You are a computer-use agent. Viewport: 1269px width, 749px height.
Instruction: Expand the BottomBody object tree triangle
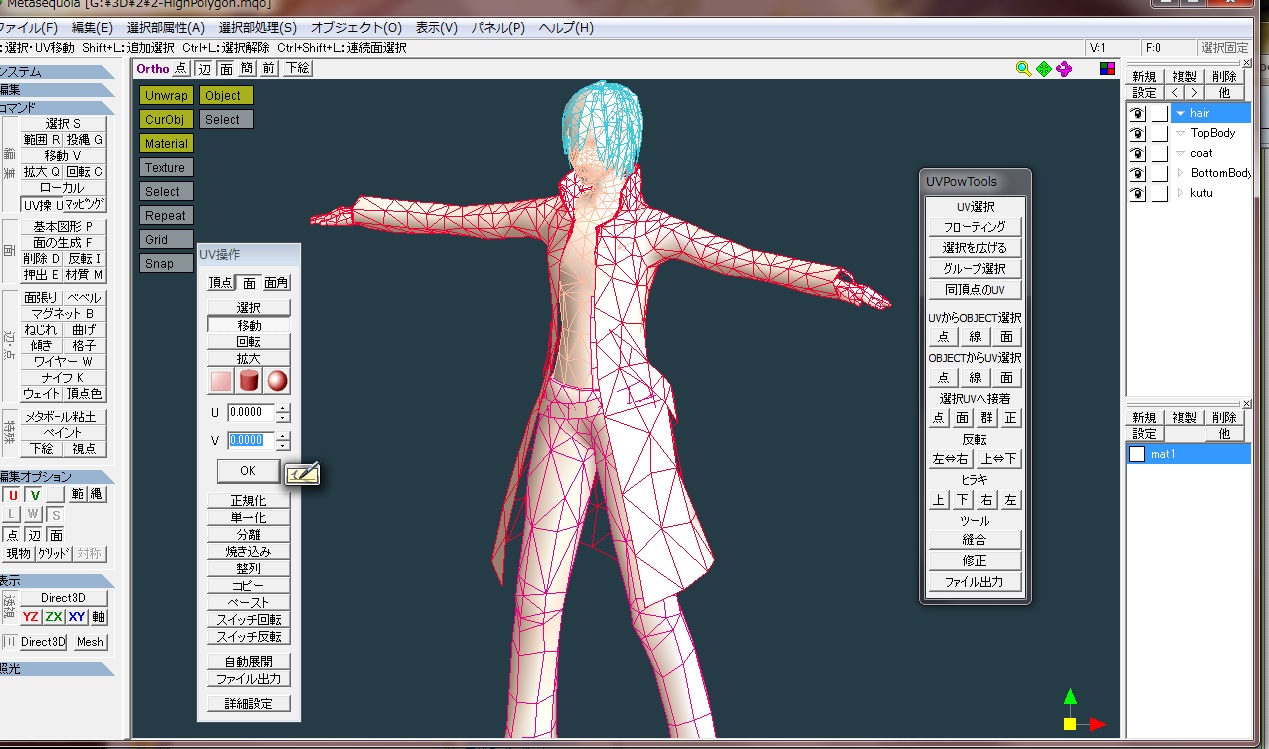click(1180, 173)
